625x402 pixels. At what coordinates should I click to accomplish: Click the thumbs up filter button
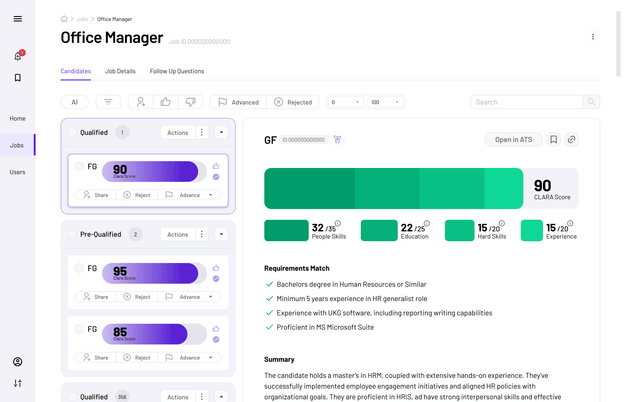click(165, 102)
